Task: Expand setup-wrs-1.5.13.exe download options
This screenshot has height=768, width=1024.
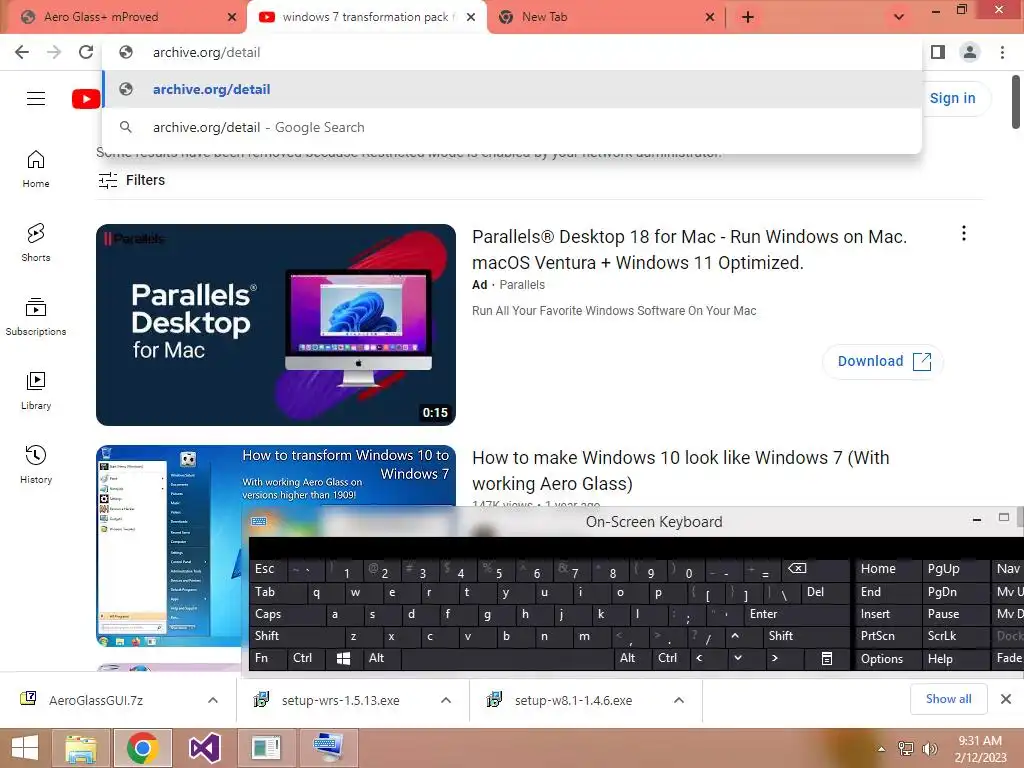Action: 445,700
